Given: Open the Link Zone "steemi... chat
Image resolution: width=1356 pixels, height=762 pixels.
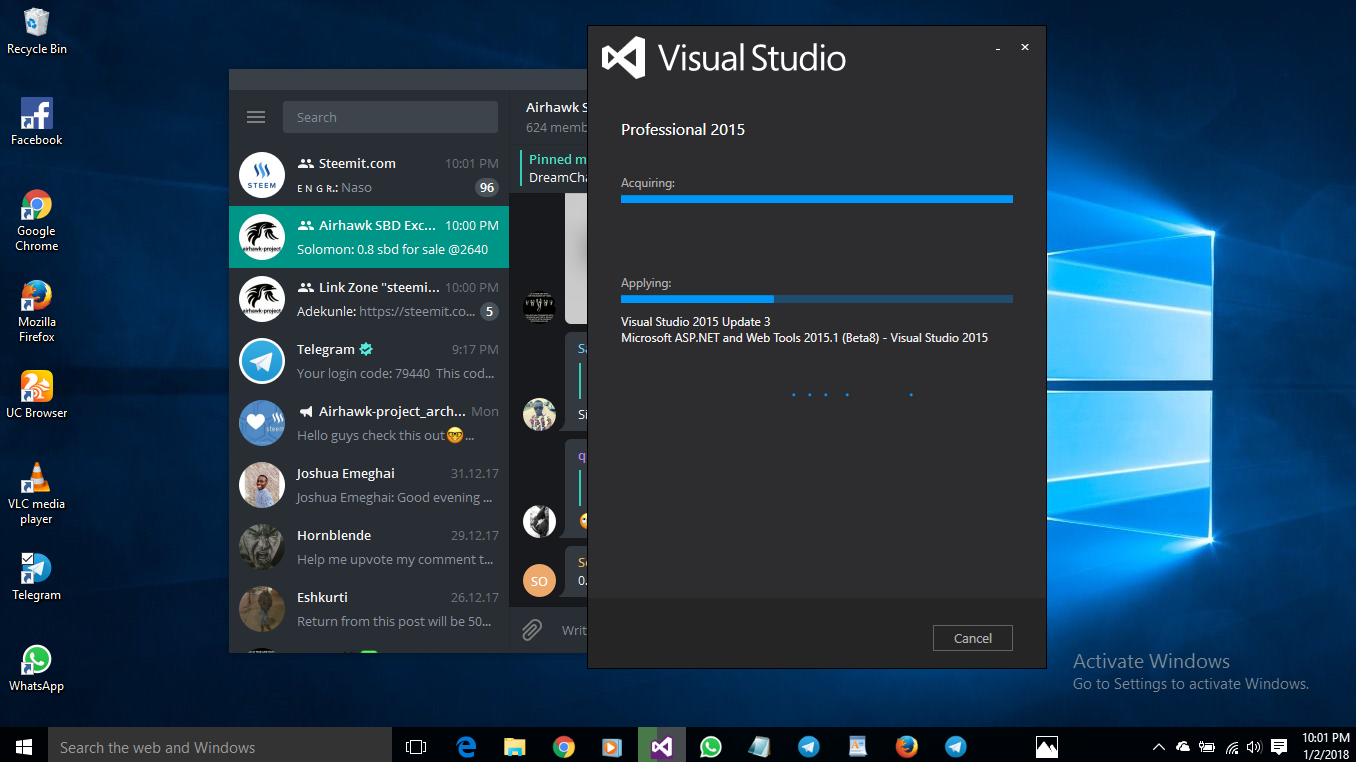Looking at the screenshot, I should pyautogui.click(x=369, y=299).
